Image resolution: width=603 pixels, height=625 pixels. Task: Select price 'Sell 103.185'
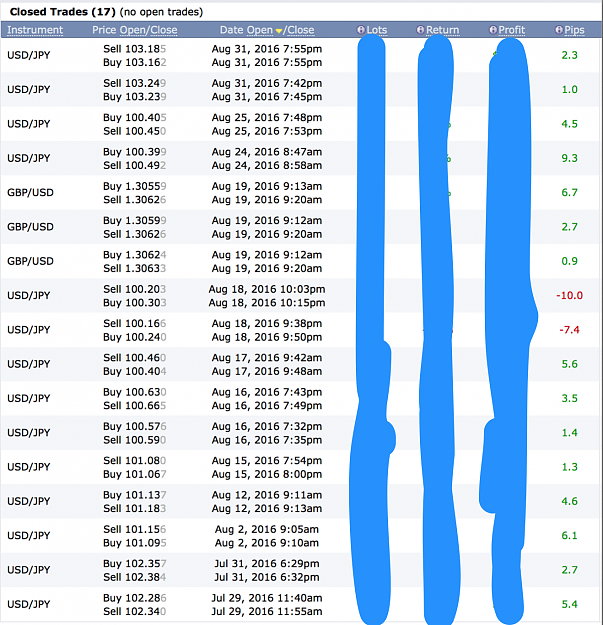(135, 49)
